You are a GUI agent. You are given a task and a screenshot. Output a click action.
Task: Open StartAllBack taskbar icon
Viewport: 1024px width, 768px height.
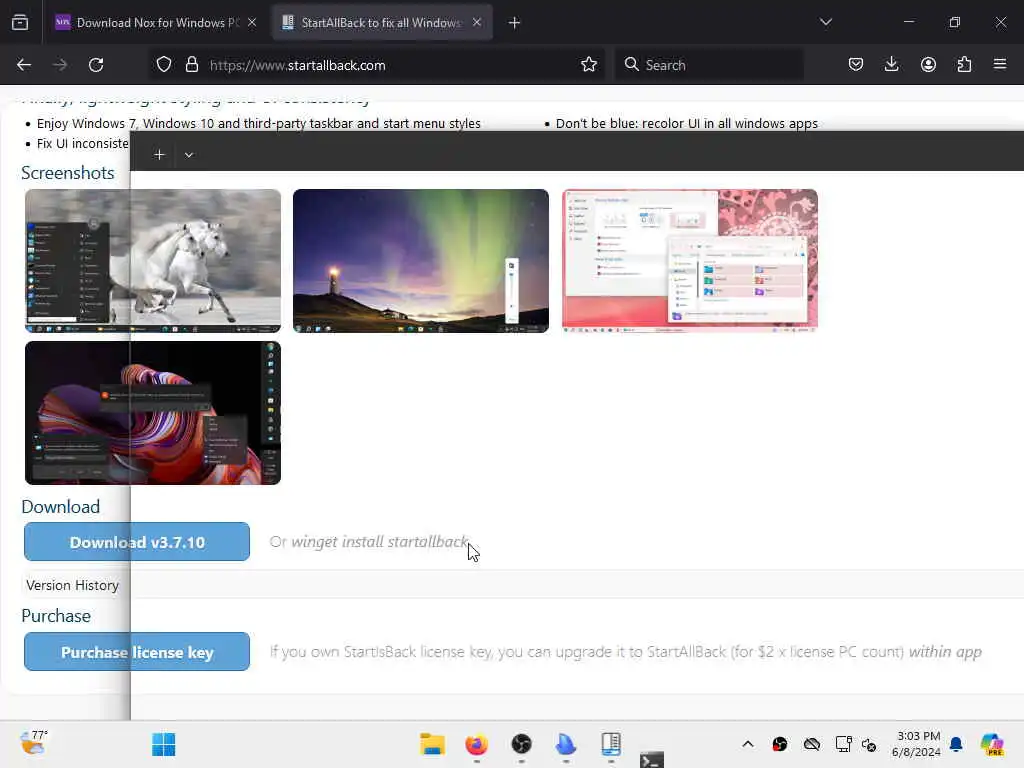(611, 744)
